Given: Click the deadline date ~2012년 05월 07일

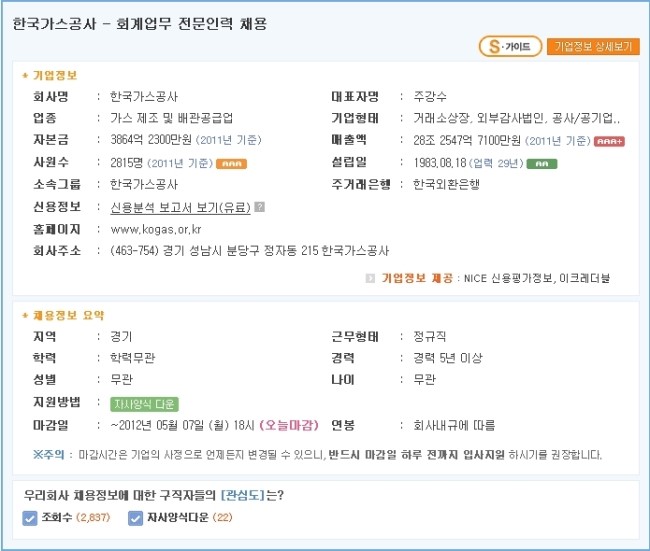Looking at the screenshot, I should (x=157, y=425).
